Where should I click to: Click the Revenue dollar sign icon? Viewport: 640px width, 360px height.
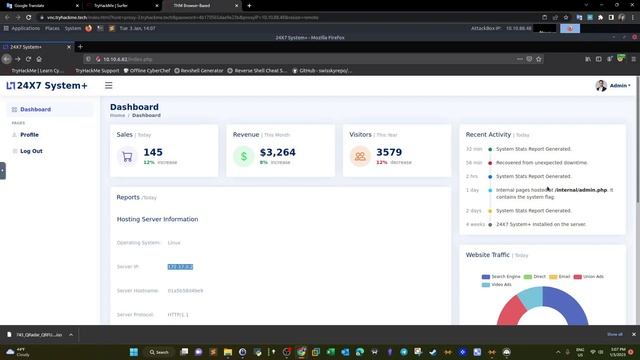[x=244, y=156]
